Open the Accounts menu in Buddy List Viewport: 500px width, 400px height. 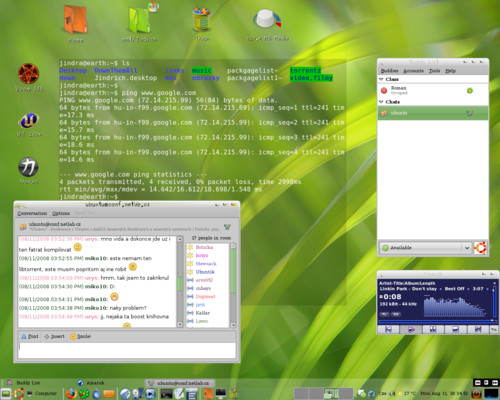click(413, 71)
